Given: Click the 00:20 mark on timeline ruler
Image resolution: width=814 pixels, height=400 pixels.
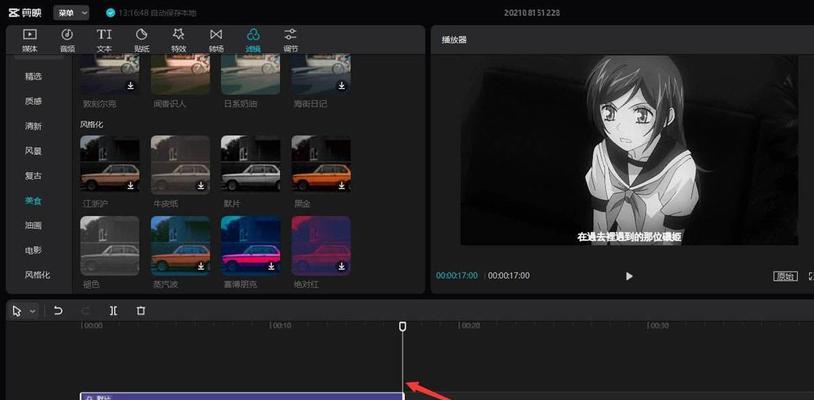Looking at the screenshot, I should [470, 326].
